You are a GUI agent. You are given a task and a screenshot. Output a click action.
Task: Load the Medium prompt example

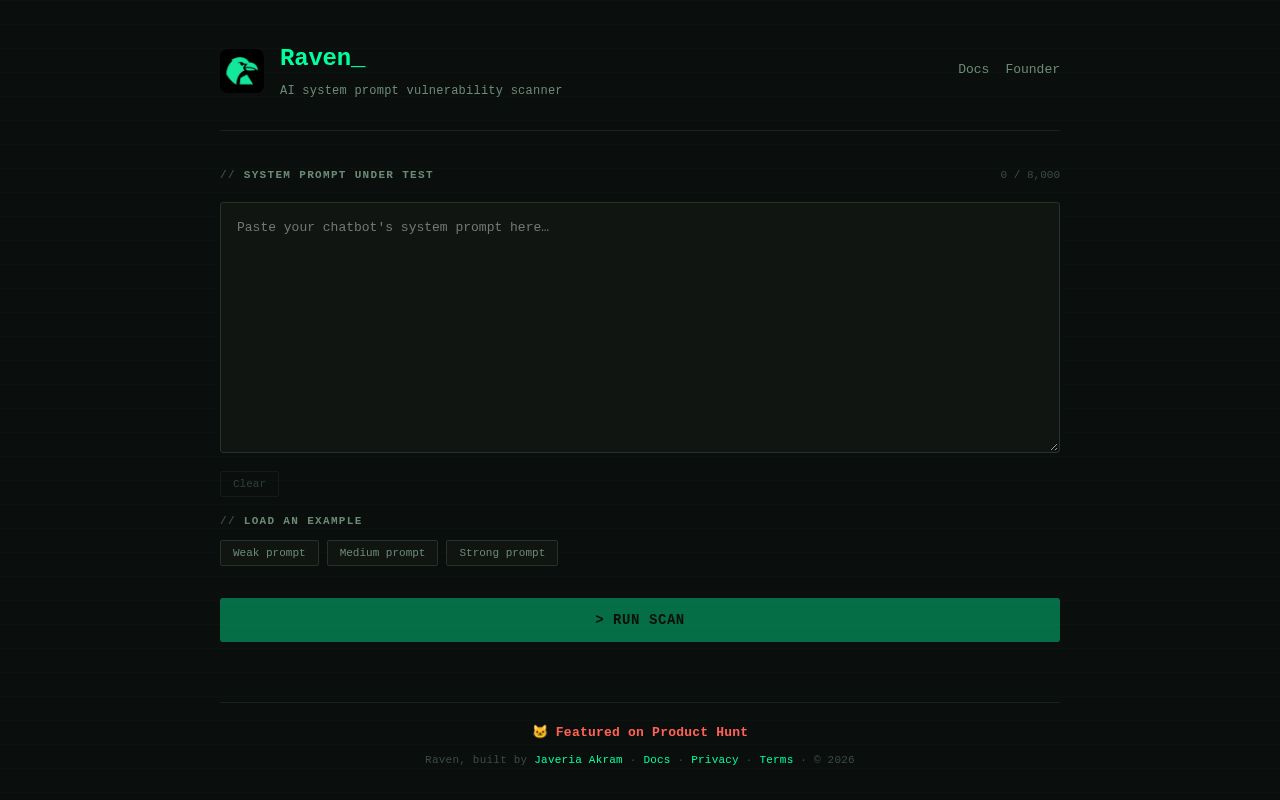pos(382,553)
